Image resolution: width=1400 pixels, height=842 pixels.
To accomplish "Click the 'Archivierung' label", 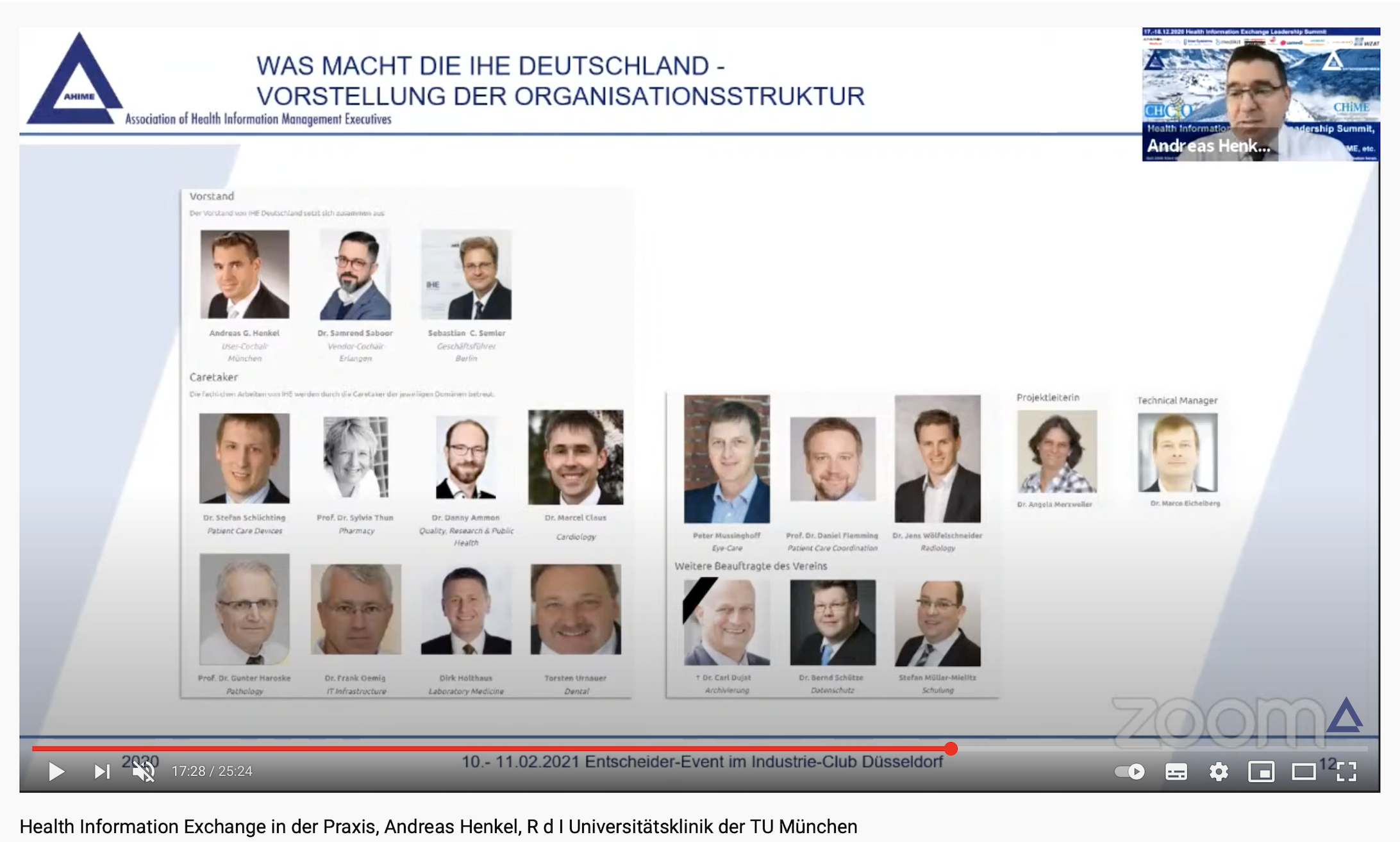I will (727, 691).
